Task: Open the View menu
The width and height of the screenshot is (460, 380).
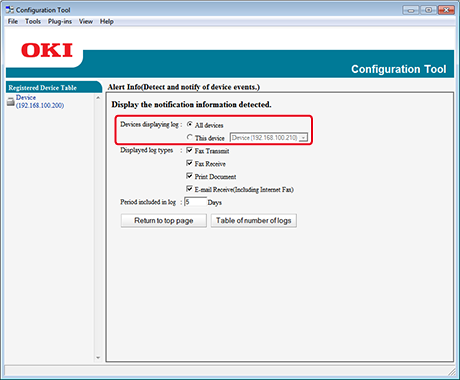Action: point(86,21)
